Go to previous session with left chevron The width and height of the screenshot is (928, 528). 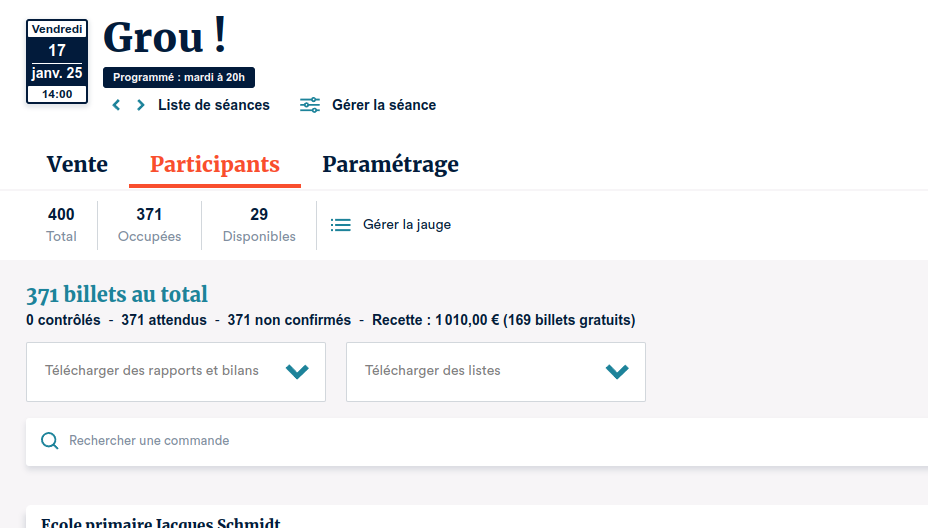click(116, 105)
